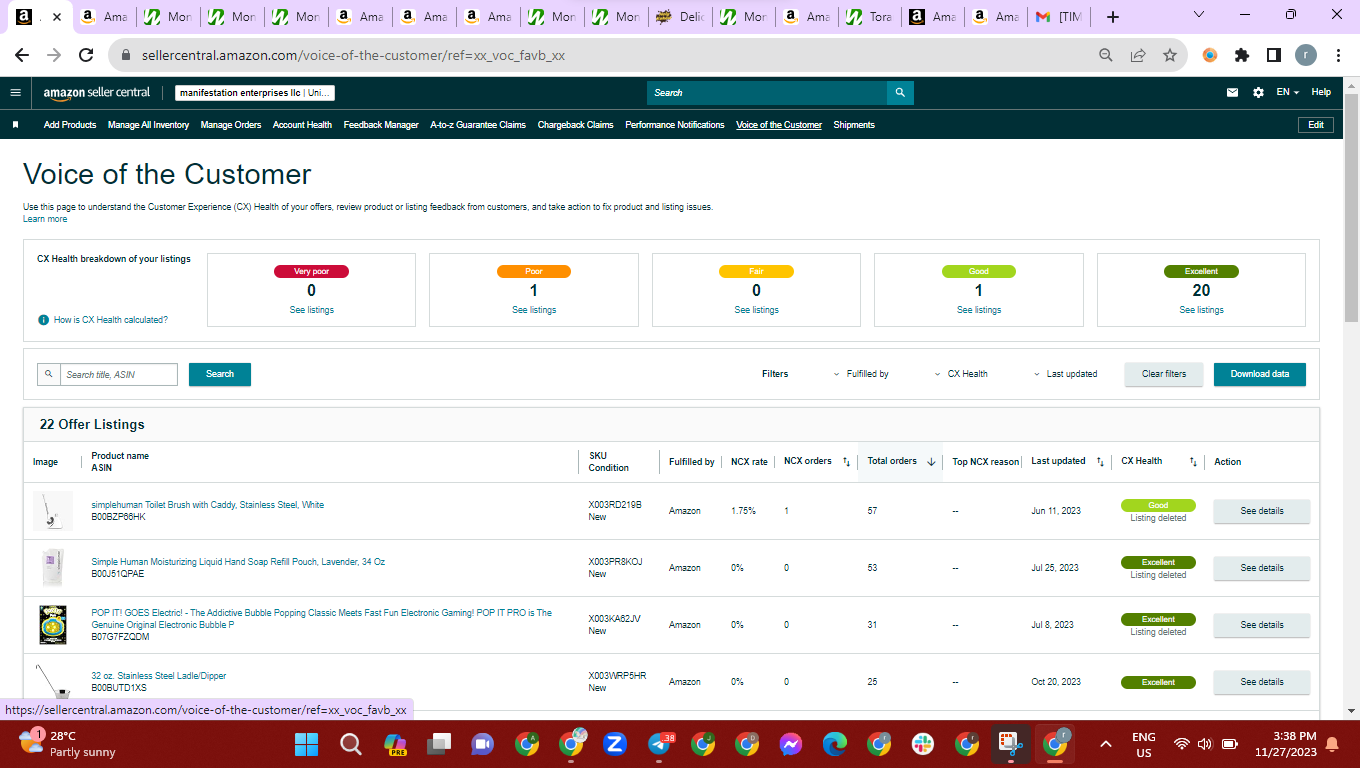See details for POP IT PRO listing
1360x768 pixels.
pyautogui.click(x=1262, y=625)
